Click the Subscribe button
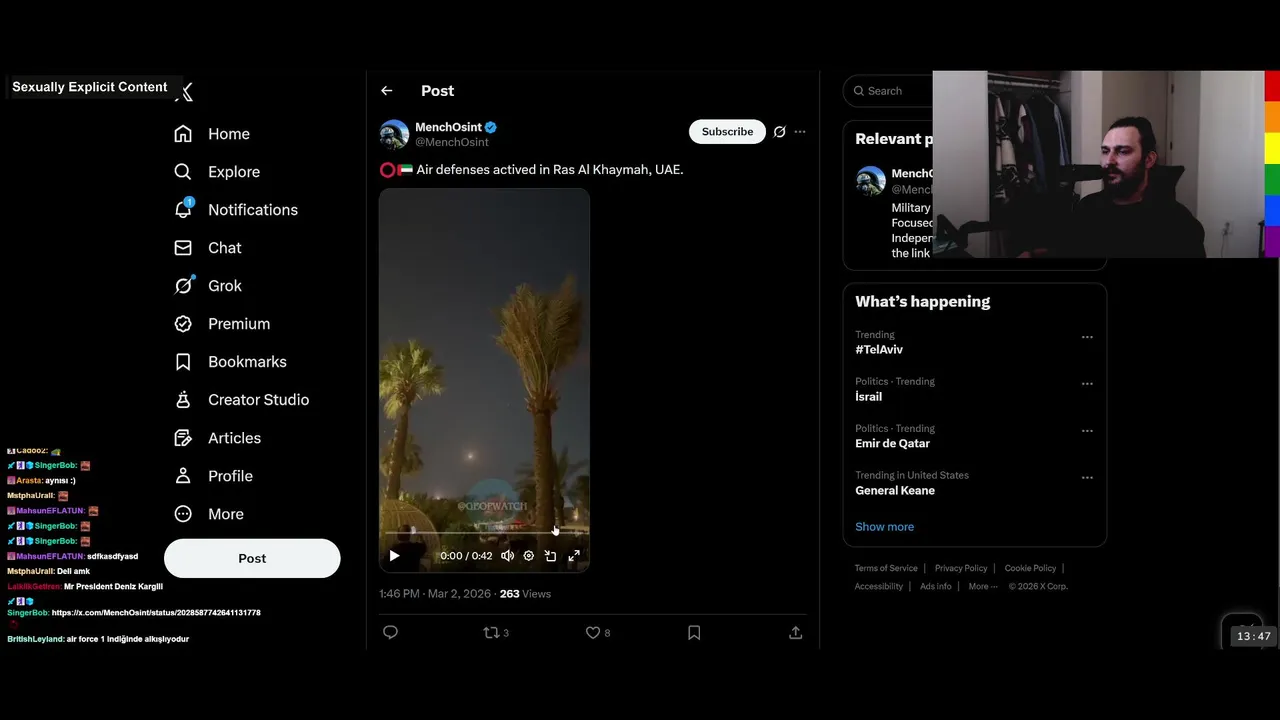Screen dimensions: 1280x720 pos(727,132)
